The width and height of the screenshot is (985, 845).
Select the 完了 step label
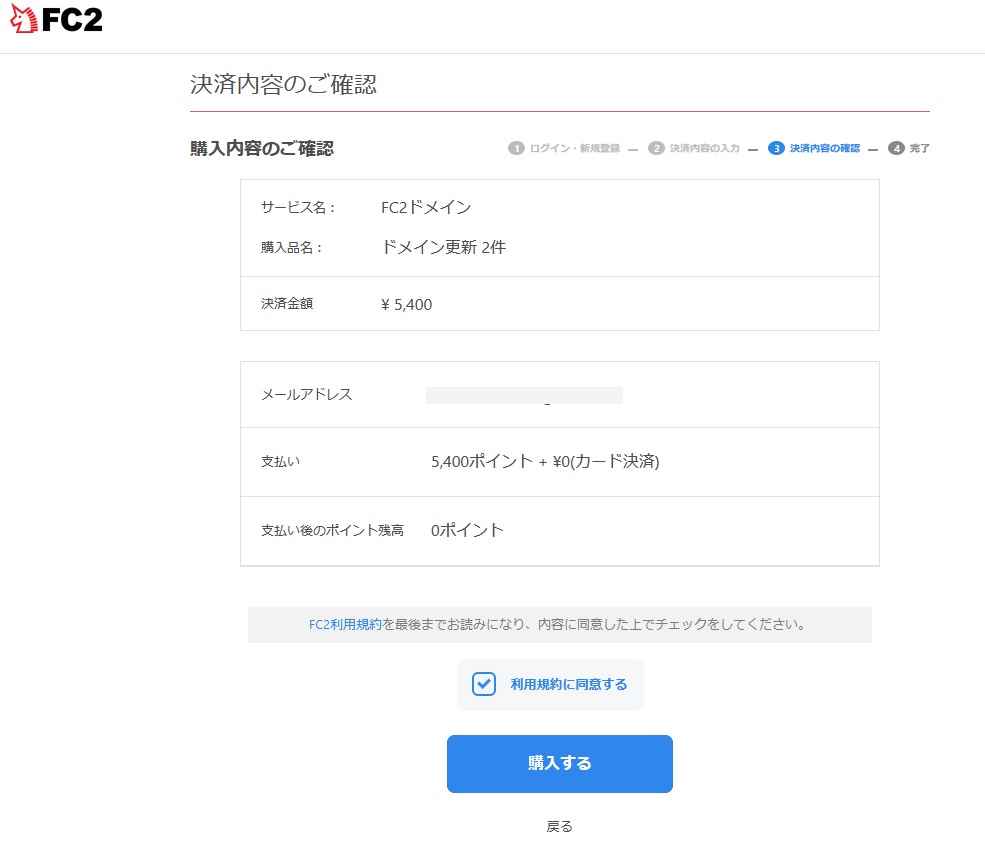click(x=919, y=148)
